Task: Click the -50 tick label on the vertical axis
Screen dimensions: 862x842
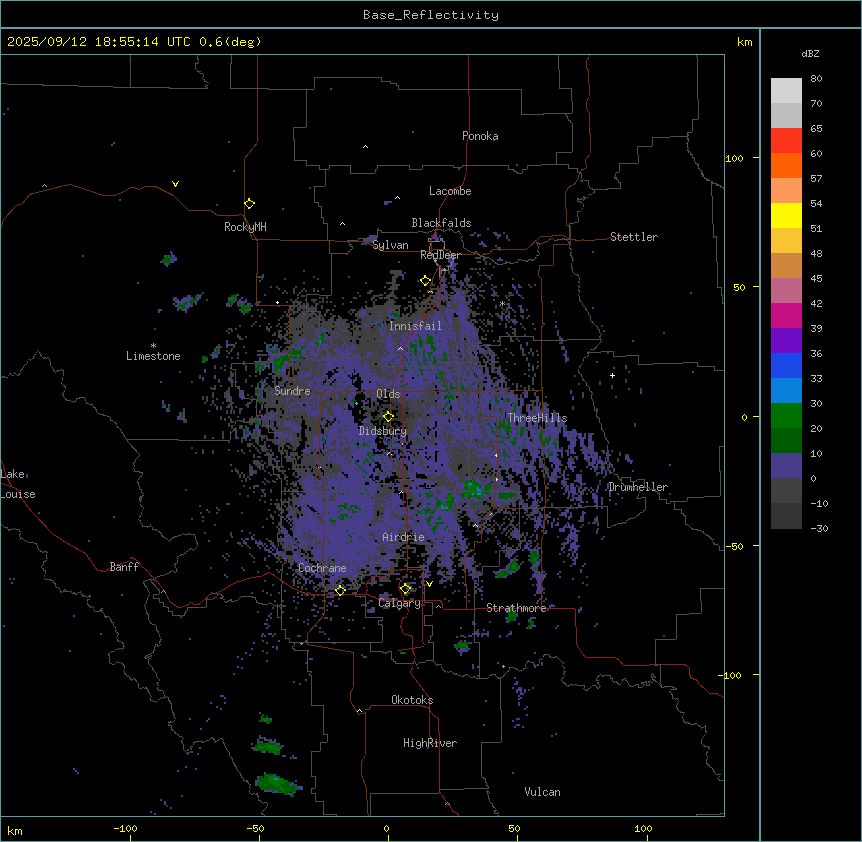Action: 734,546
